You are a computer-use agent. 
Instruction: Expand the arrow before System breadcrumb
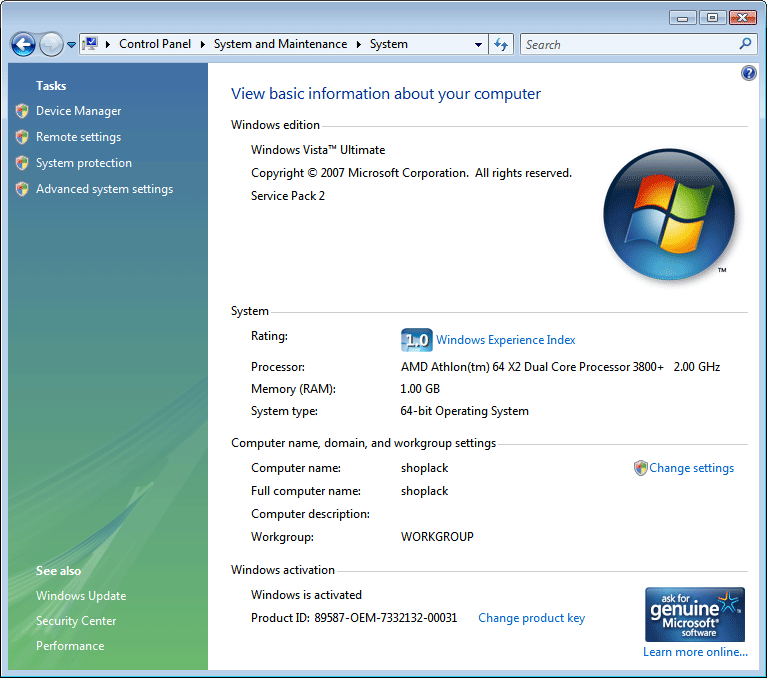pyautogui.click(x=359, y=45)
